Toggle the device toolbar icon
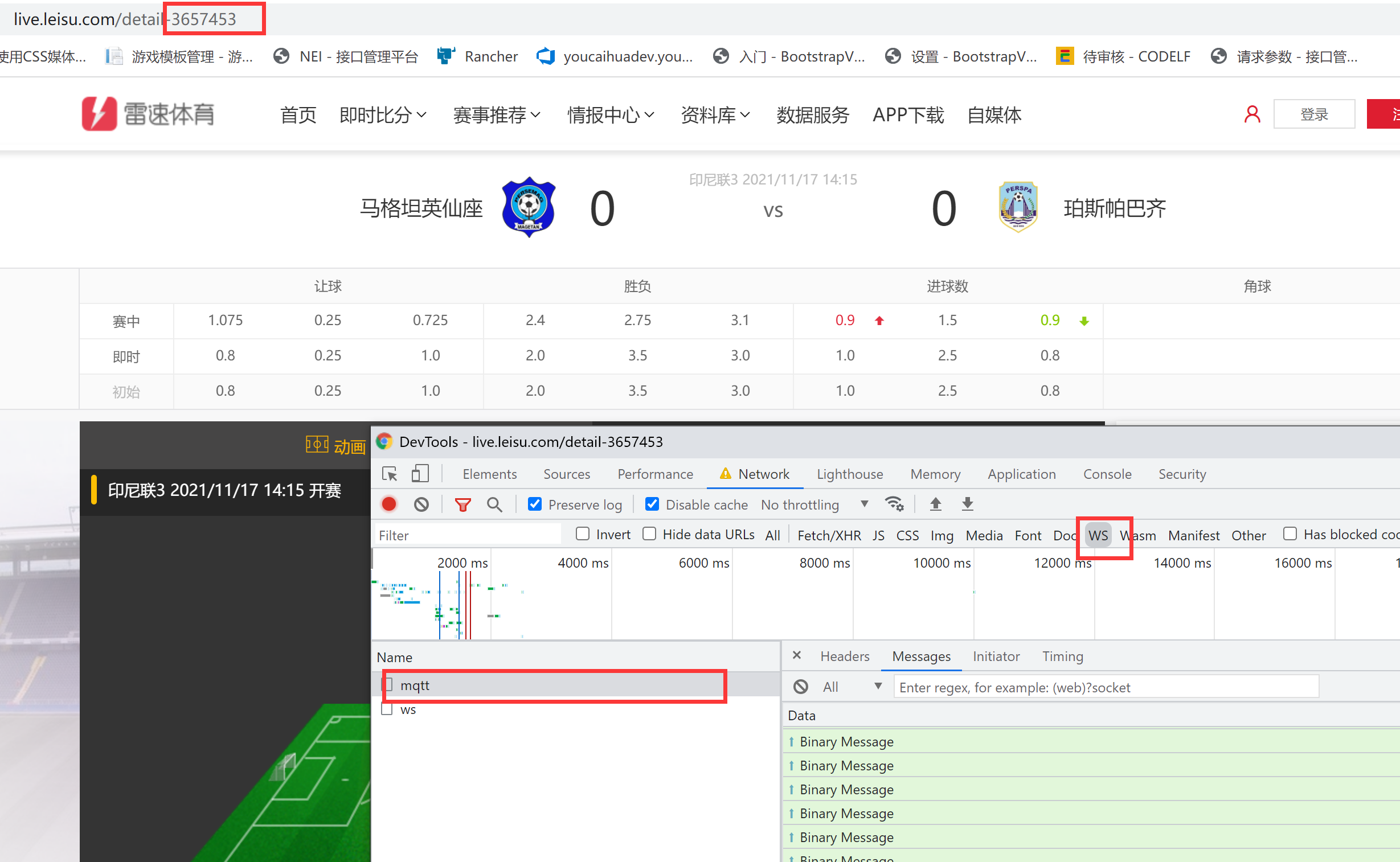The image size is (1400, 862). click(x=420, y=474)
